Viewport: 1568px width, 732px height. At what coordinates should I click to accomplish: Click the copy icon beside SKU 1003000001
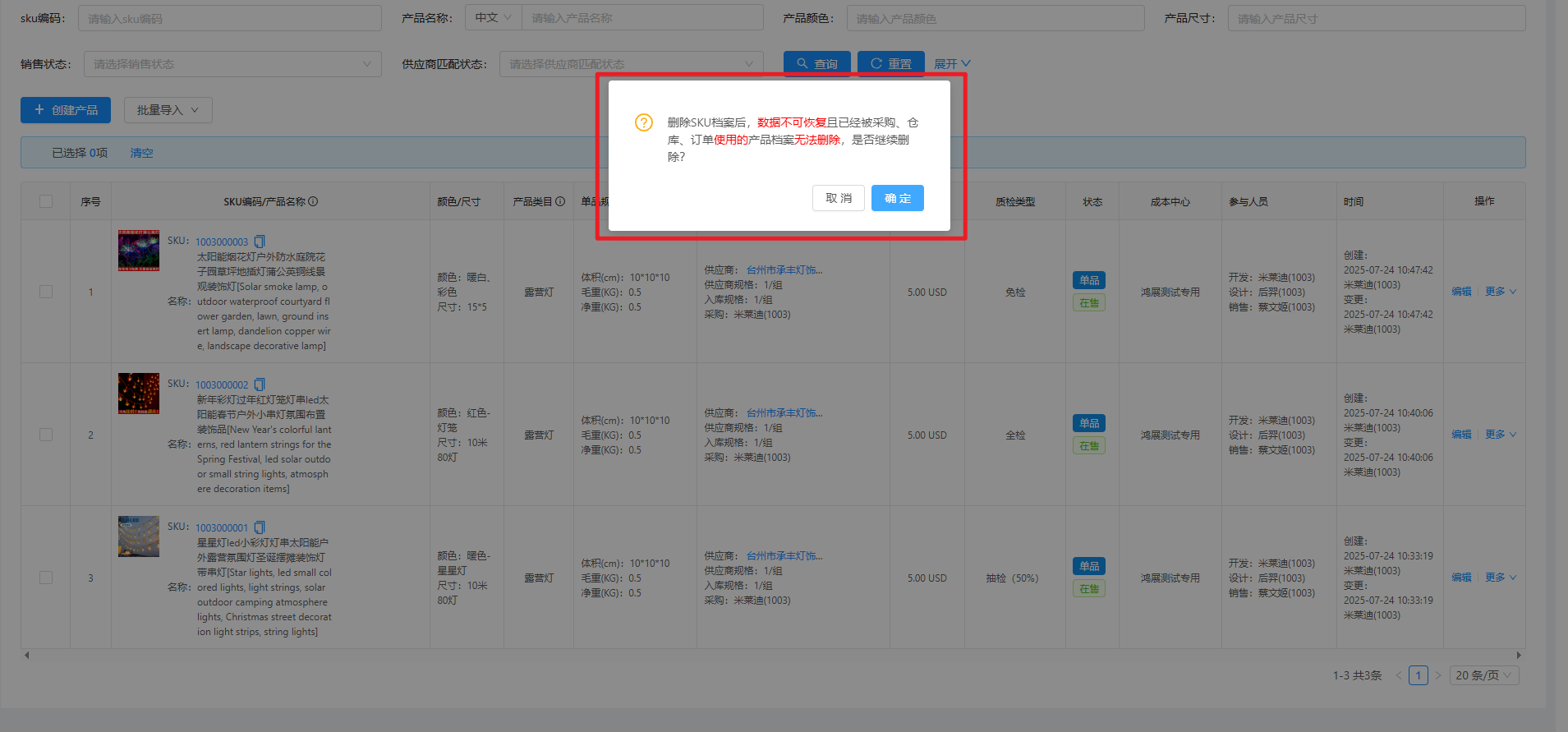click(x=260, y=527)
